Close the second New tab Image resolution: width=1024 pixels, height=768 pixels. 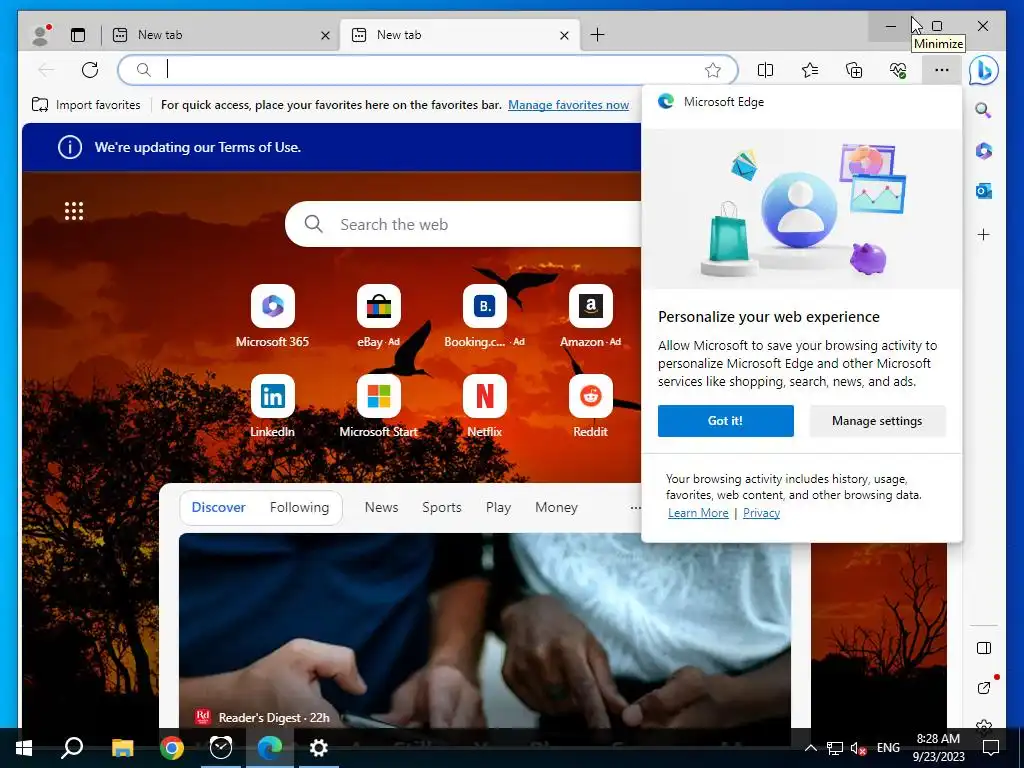(564, 35)
